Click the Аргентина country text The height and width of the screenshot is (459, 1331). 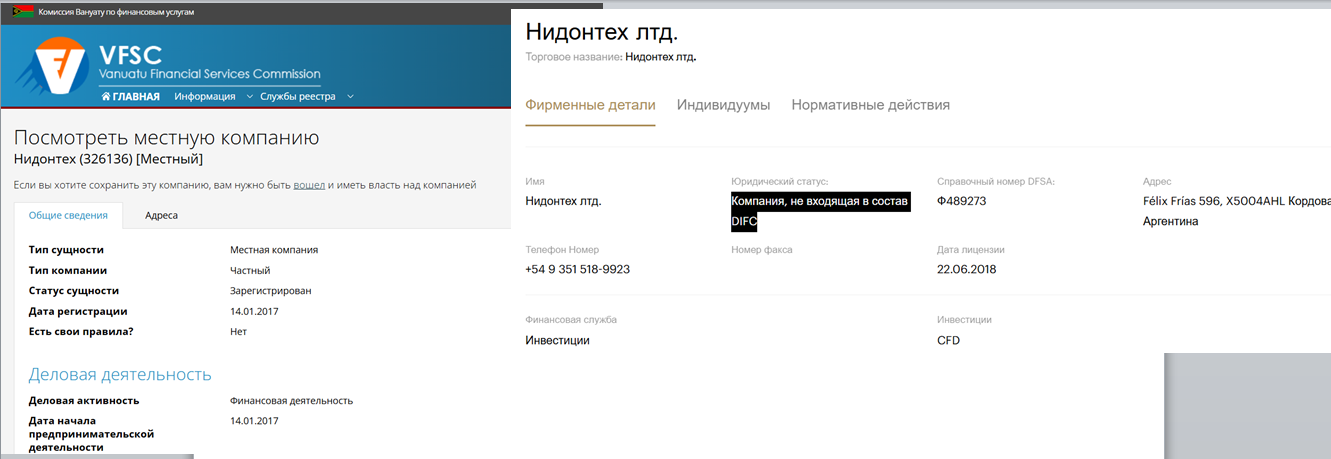tap(1170, 221)
